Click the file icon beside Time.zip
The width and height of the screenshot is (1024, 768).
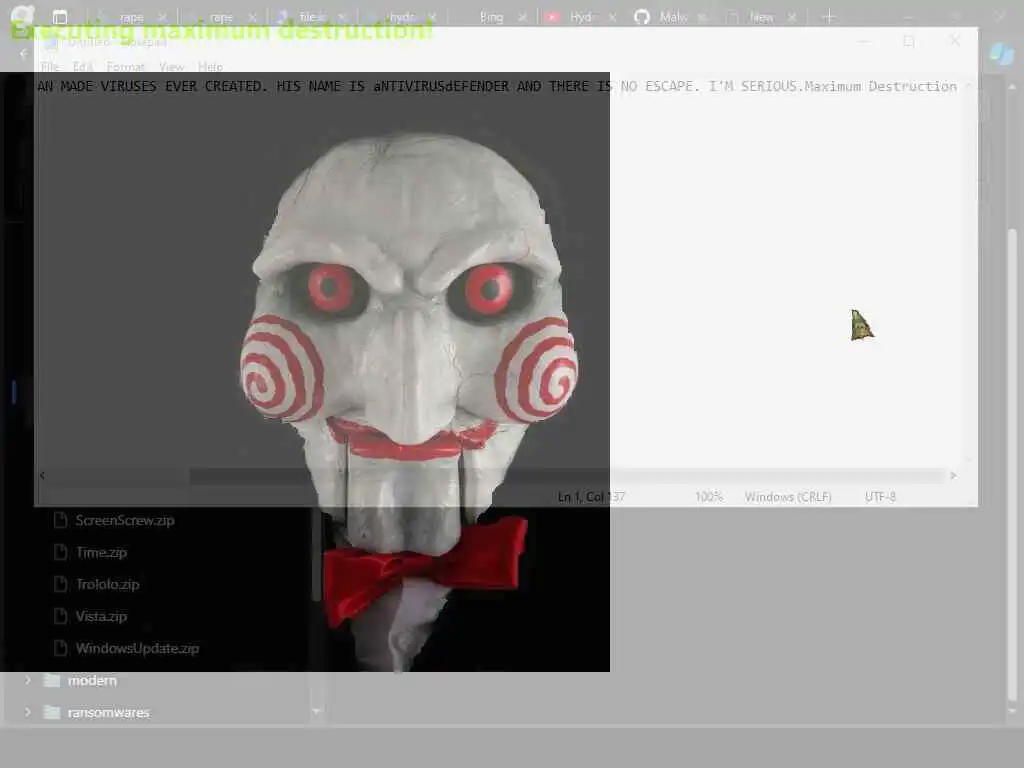tap(61, 552)
